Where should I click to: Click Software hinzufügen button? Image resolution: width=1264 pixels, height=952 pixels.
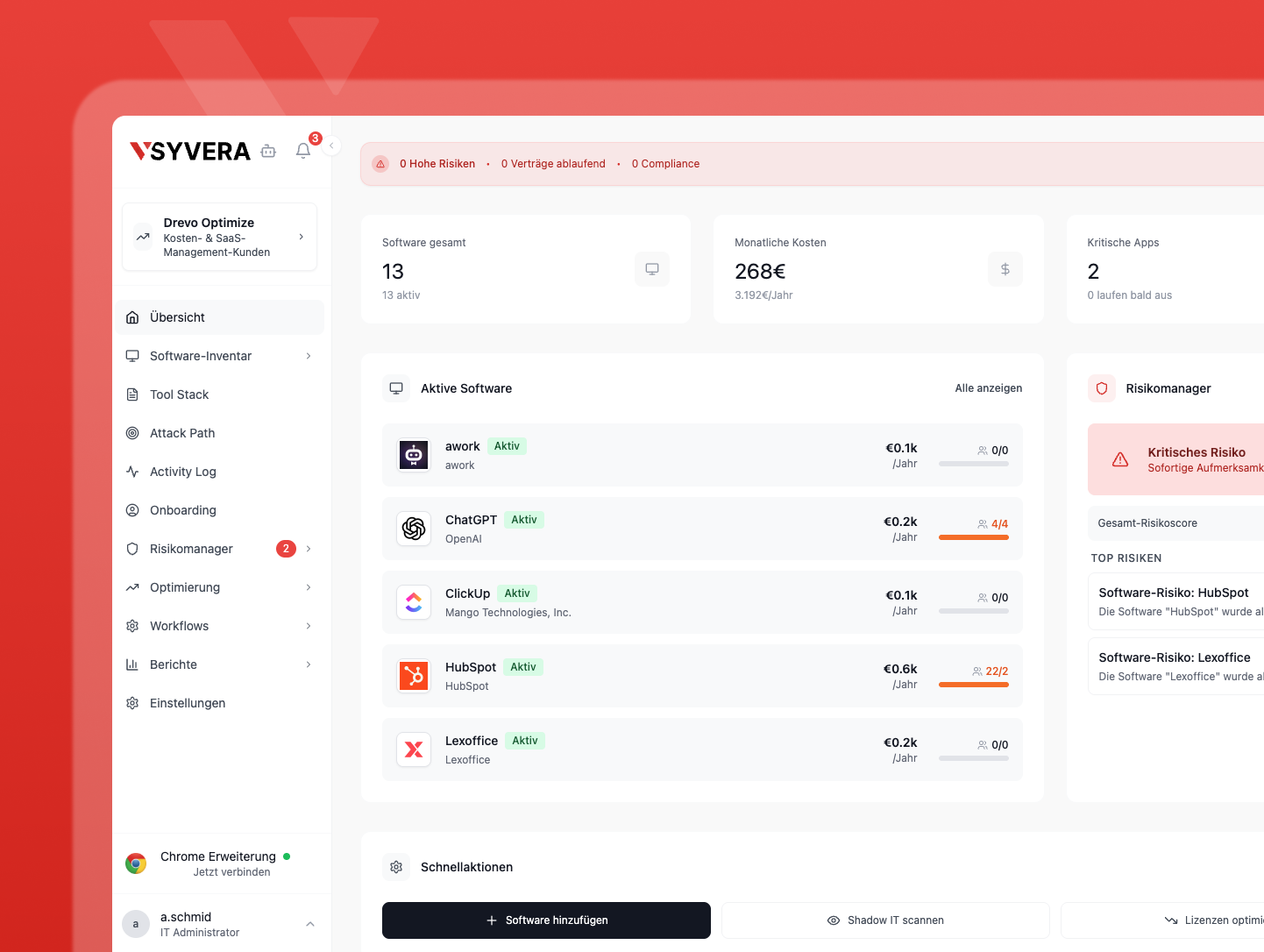click(546, 920)
